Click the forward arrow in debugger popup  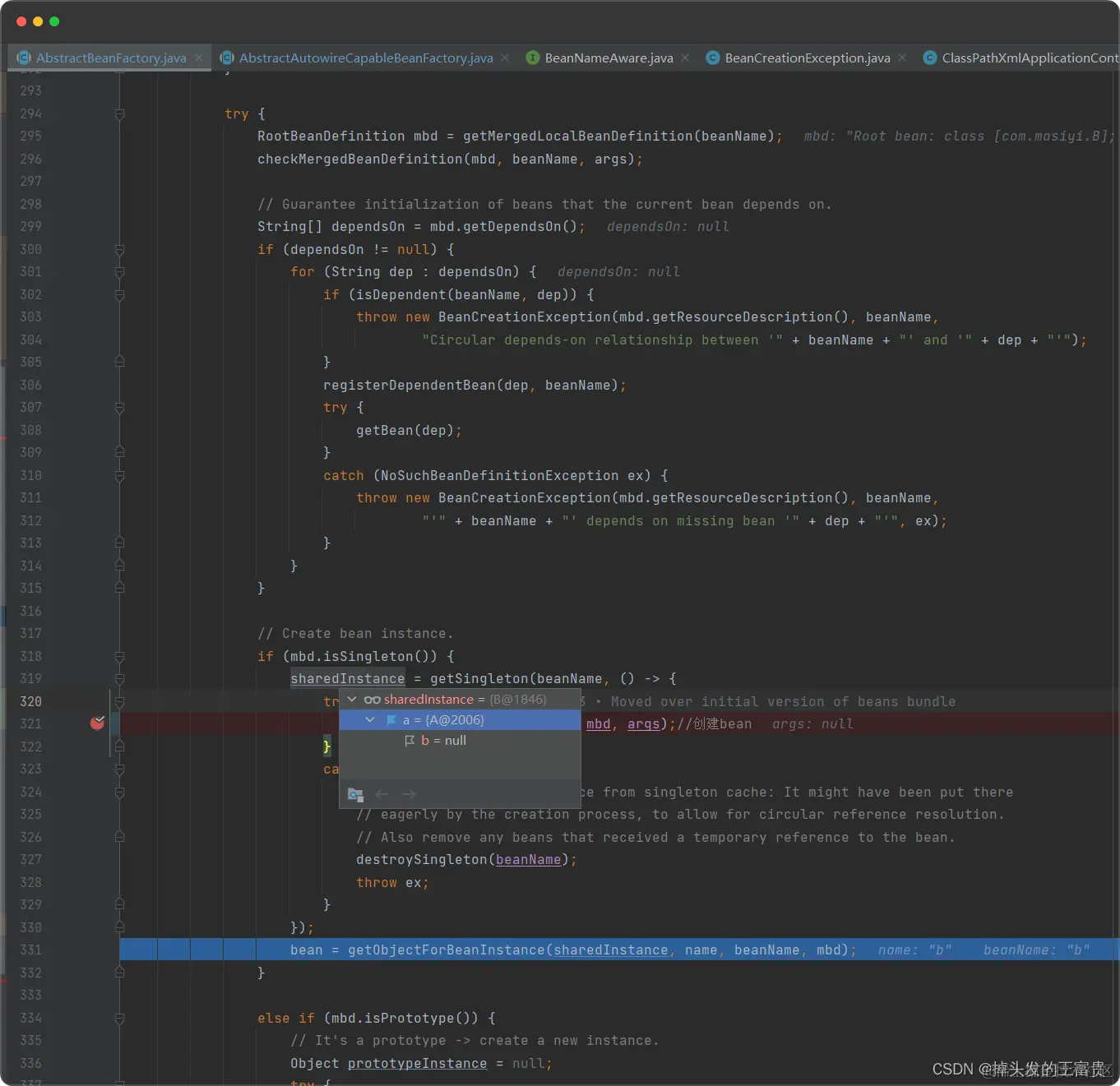(409, 794)
